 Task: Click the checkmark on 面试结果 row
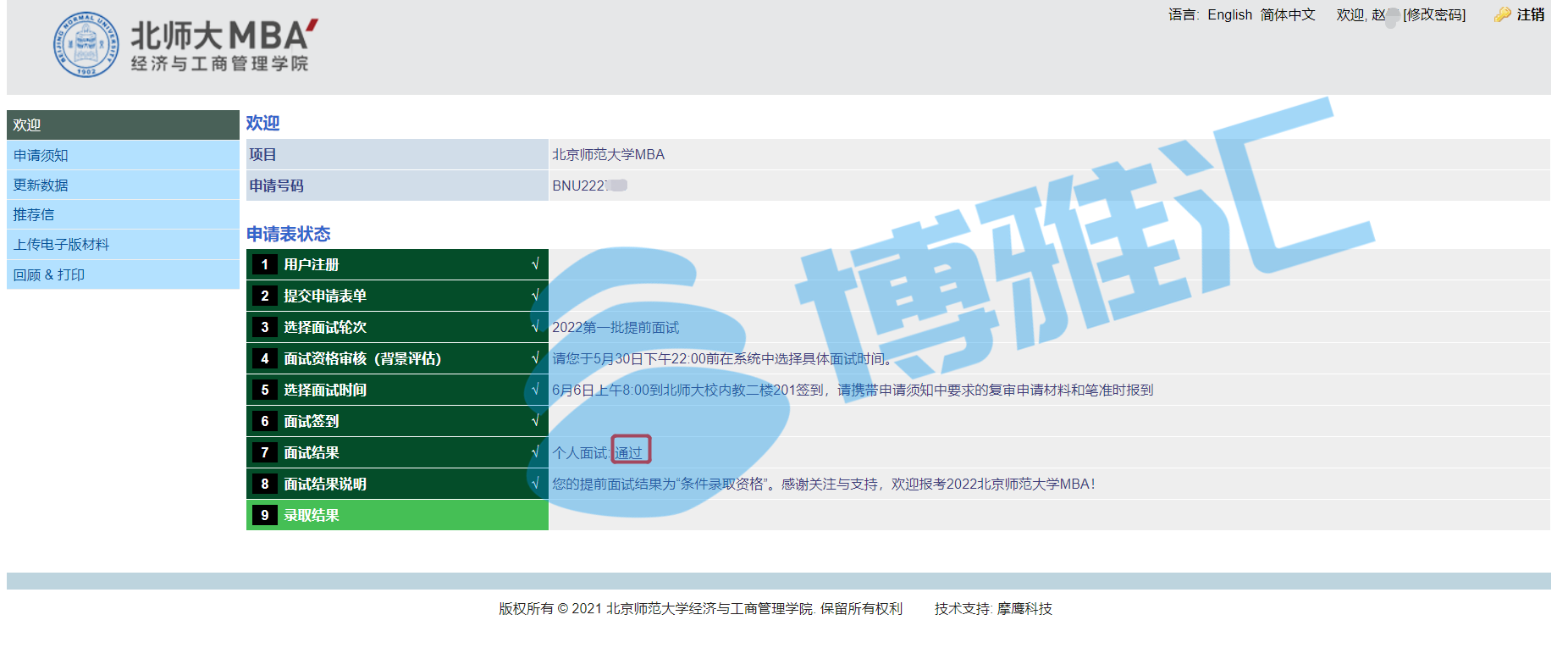pos(535,452)
